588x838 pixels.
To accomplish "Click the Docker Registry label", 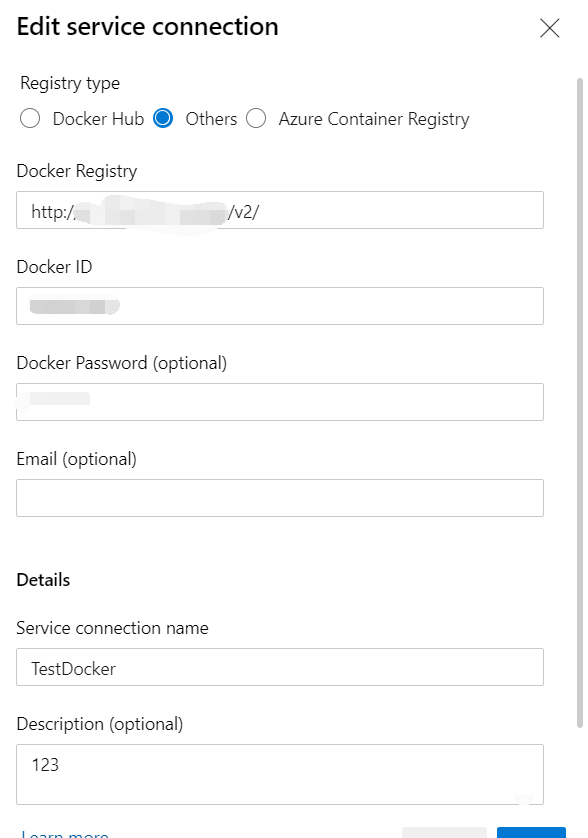I will point(77,171).
